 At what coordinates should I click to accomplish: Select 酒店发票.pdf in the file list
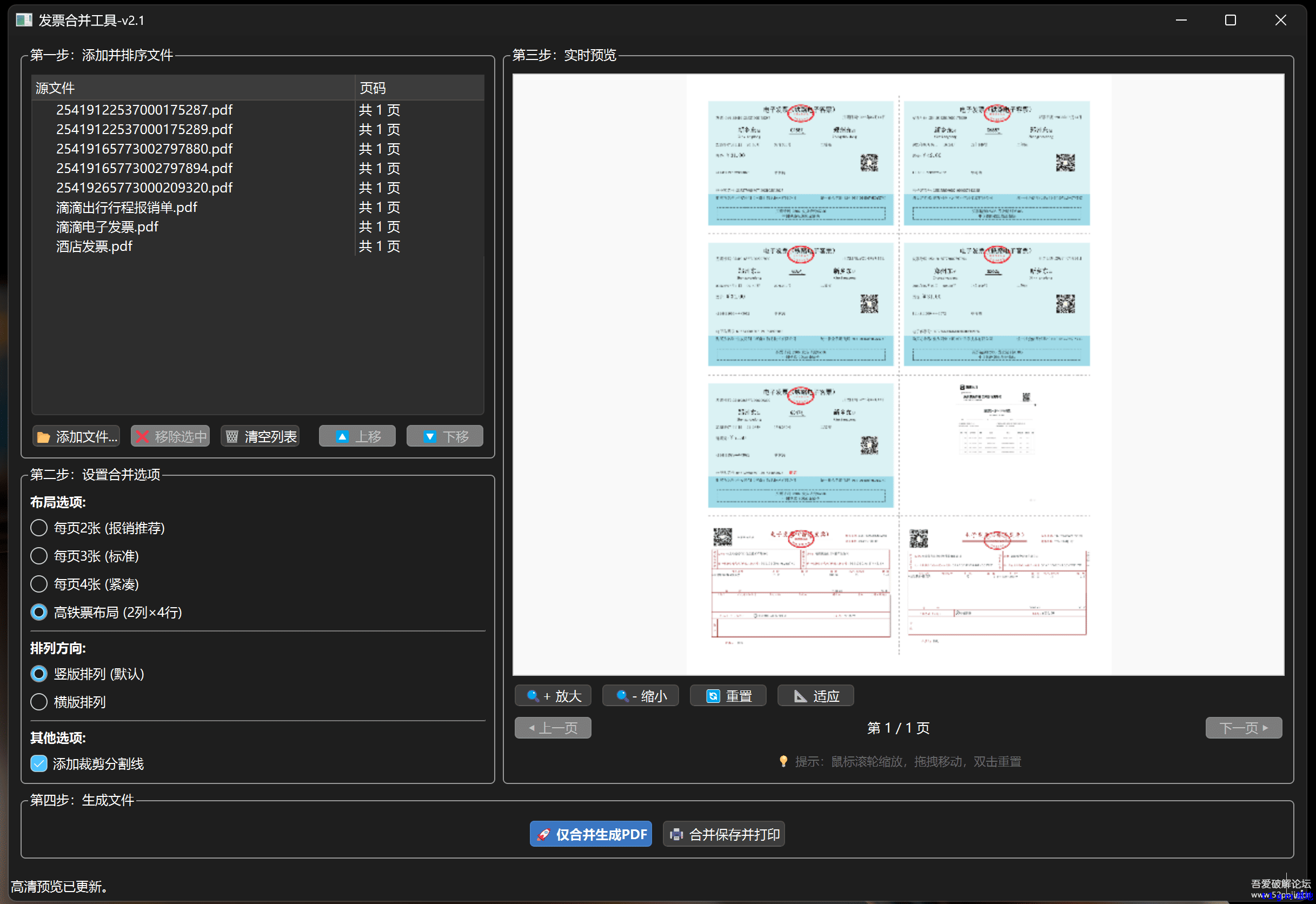point(94,246)
